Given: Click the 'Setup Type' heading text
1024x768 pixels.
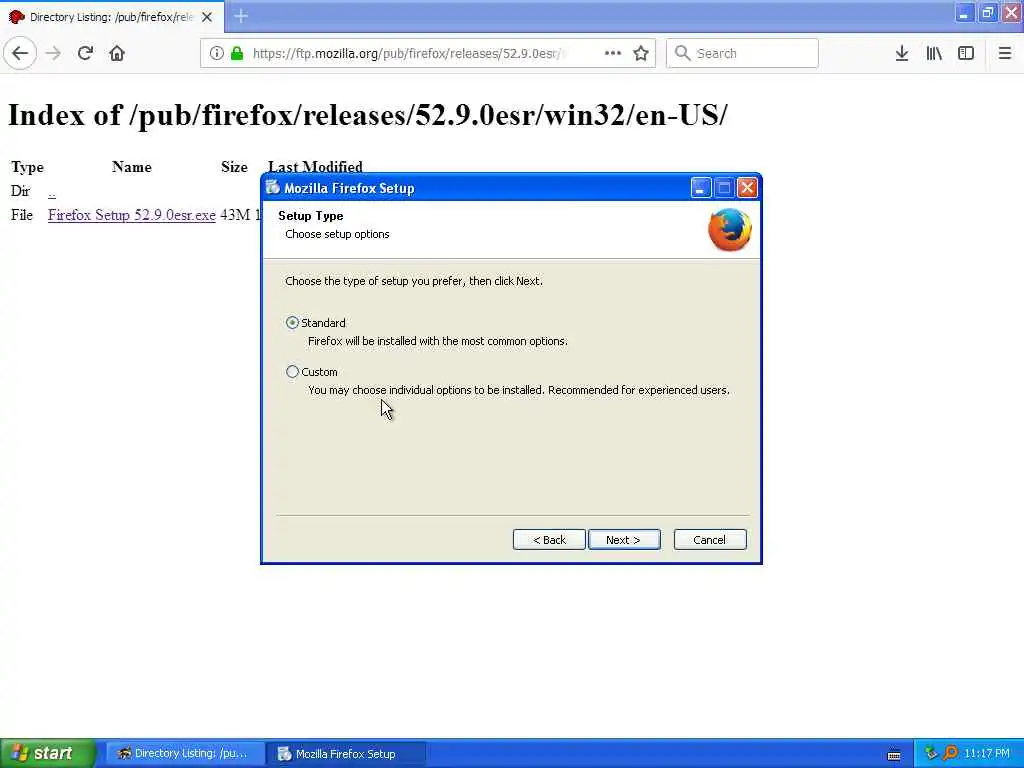Looking at the screenshot, I should click(311, 216).
